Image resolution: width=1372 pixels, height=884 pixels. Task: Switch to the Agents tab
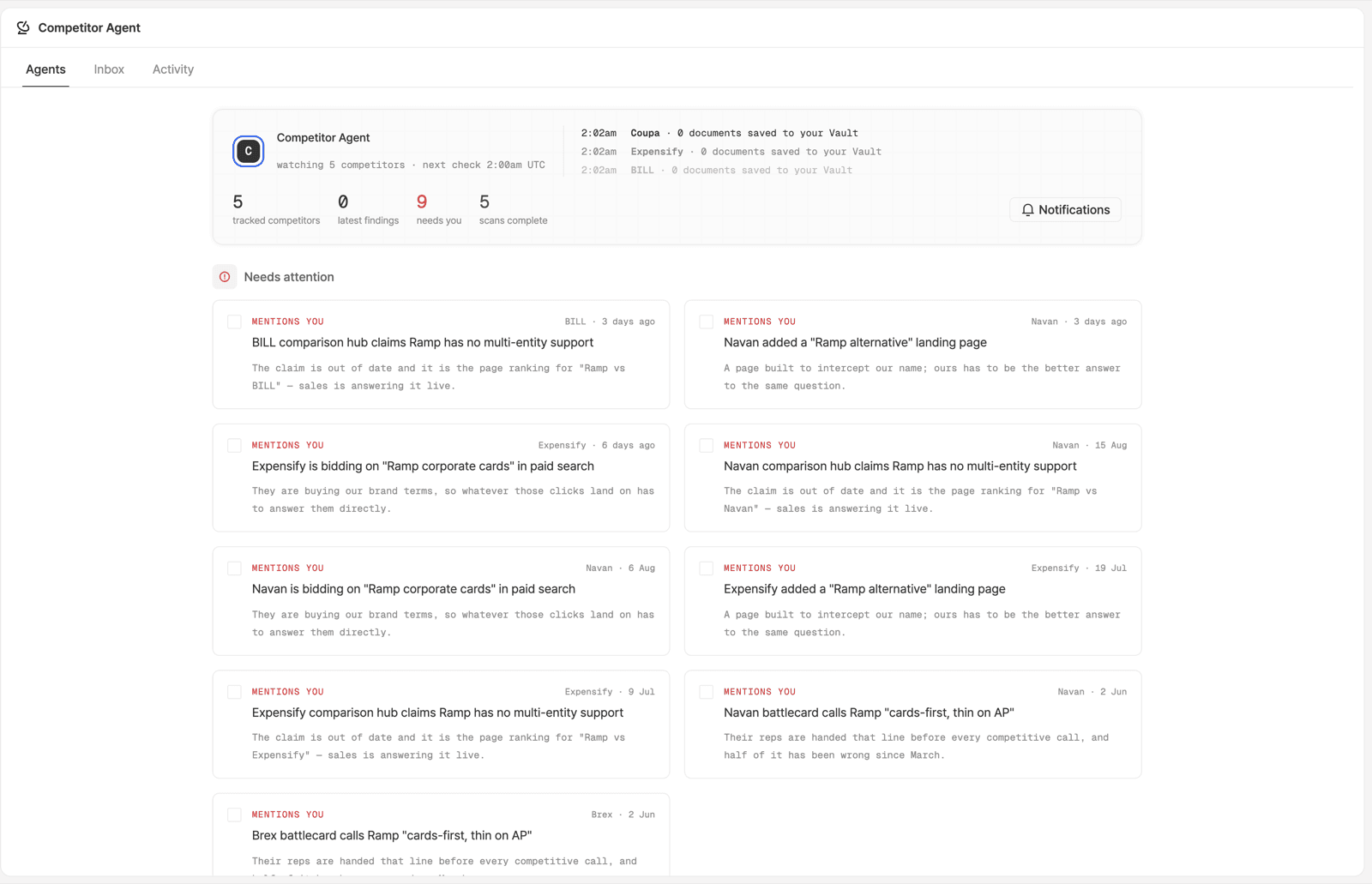point(45,69)
